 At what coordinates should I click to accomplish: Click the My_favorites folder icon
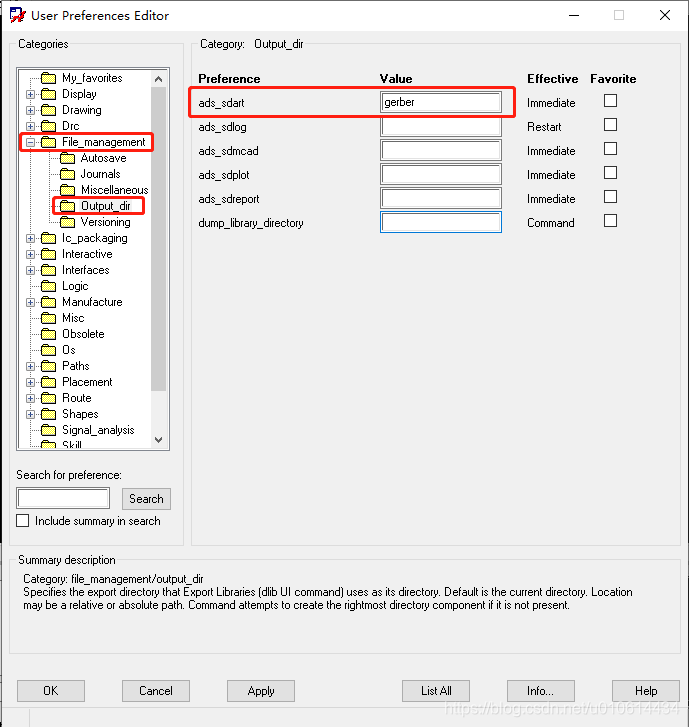click(x=49, y=78)
